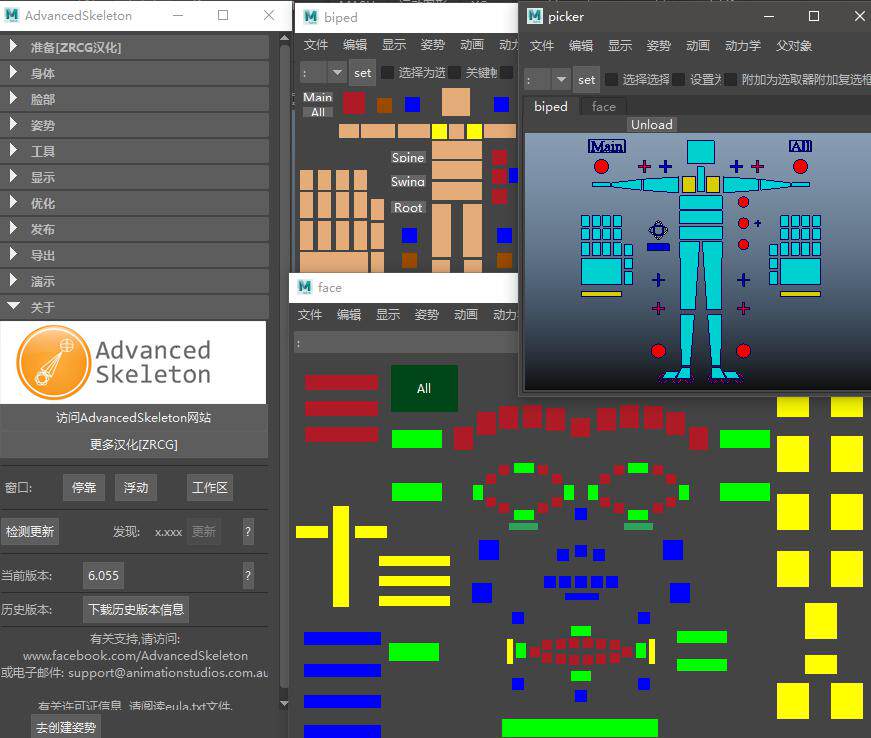The width and height of the screenshot is (871, 738).
Task: Click the scroll-down arrow of AdvancedSkeleton panel
Action: (x=284, y=704)
